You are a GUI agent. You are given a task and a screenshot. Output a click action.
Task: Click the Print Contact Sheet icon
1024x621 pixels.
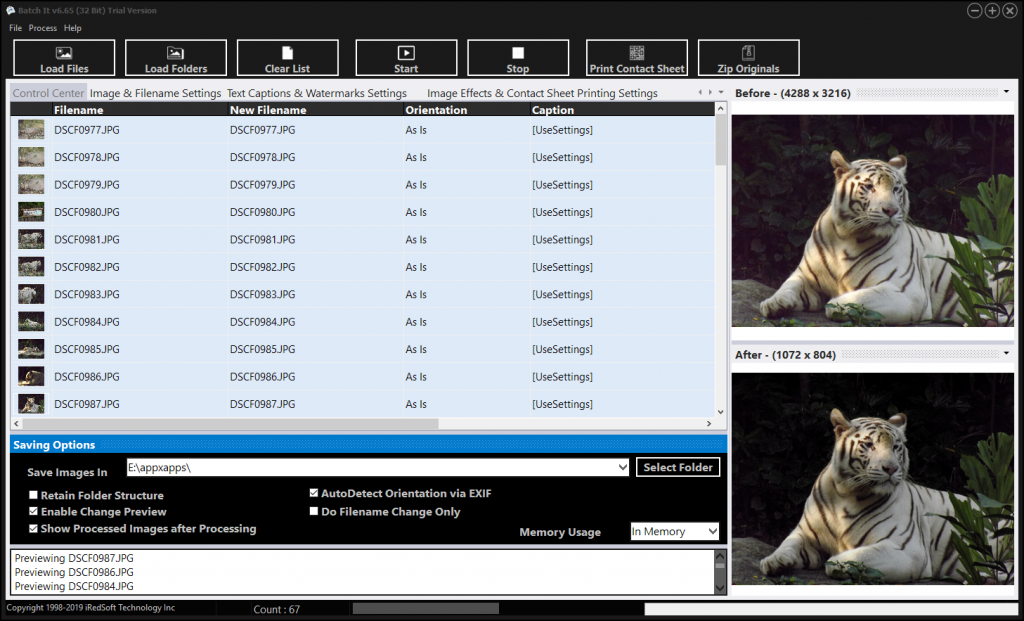tap(637, 53)
